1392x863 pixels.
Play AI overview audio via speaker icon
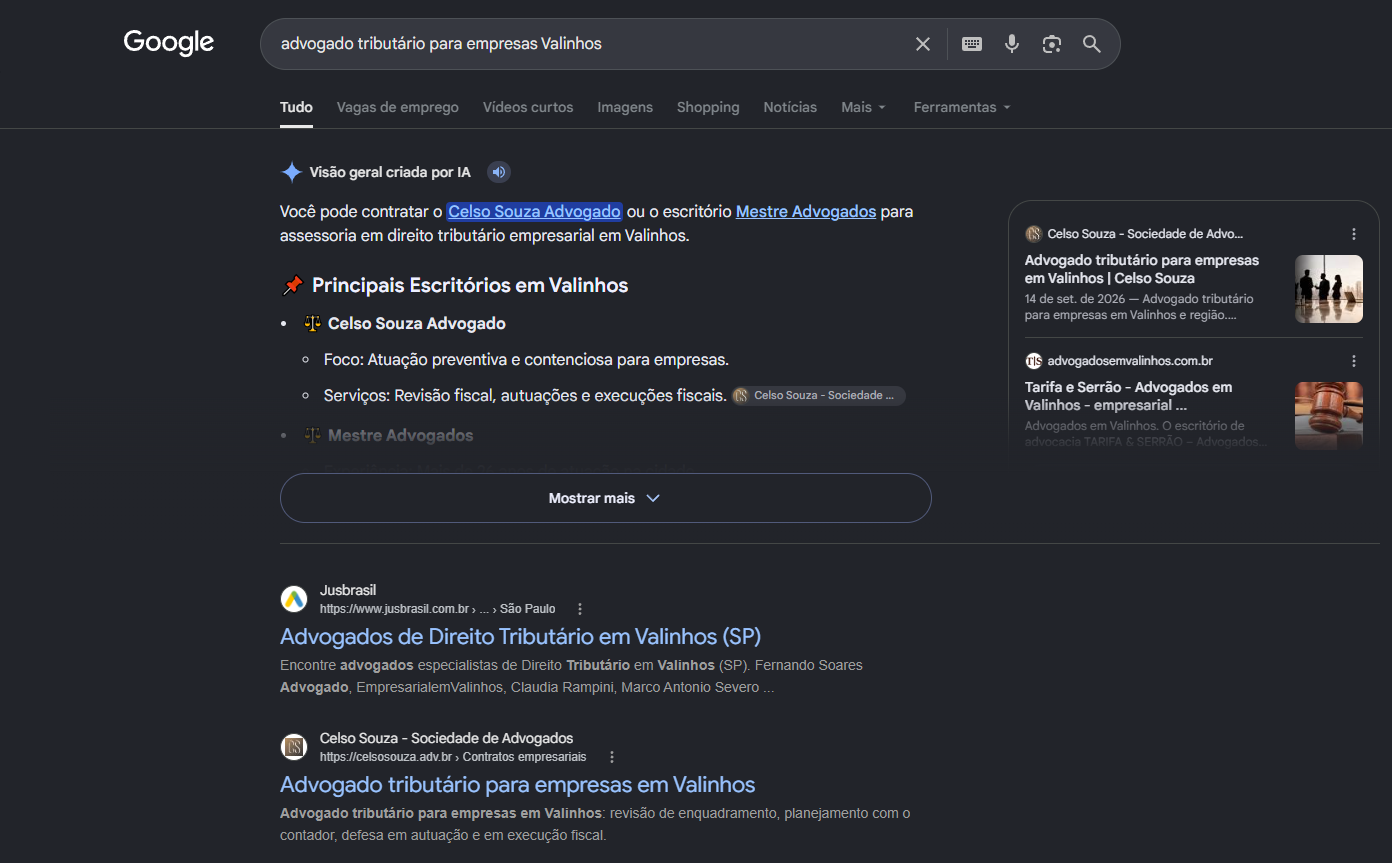pyautogui.click(x=499, y=172)
